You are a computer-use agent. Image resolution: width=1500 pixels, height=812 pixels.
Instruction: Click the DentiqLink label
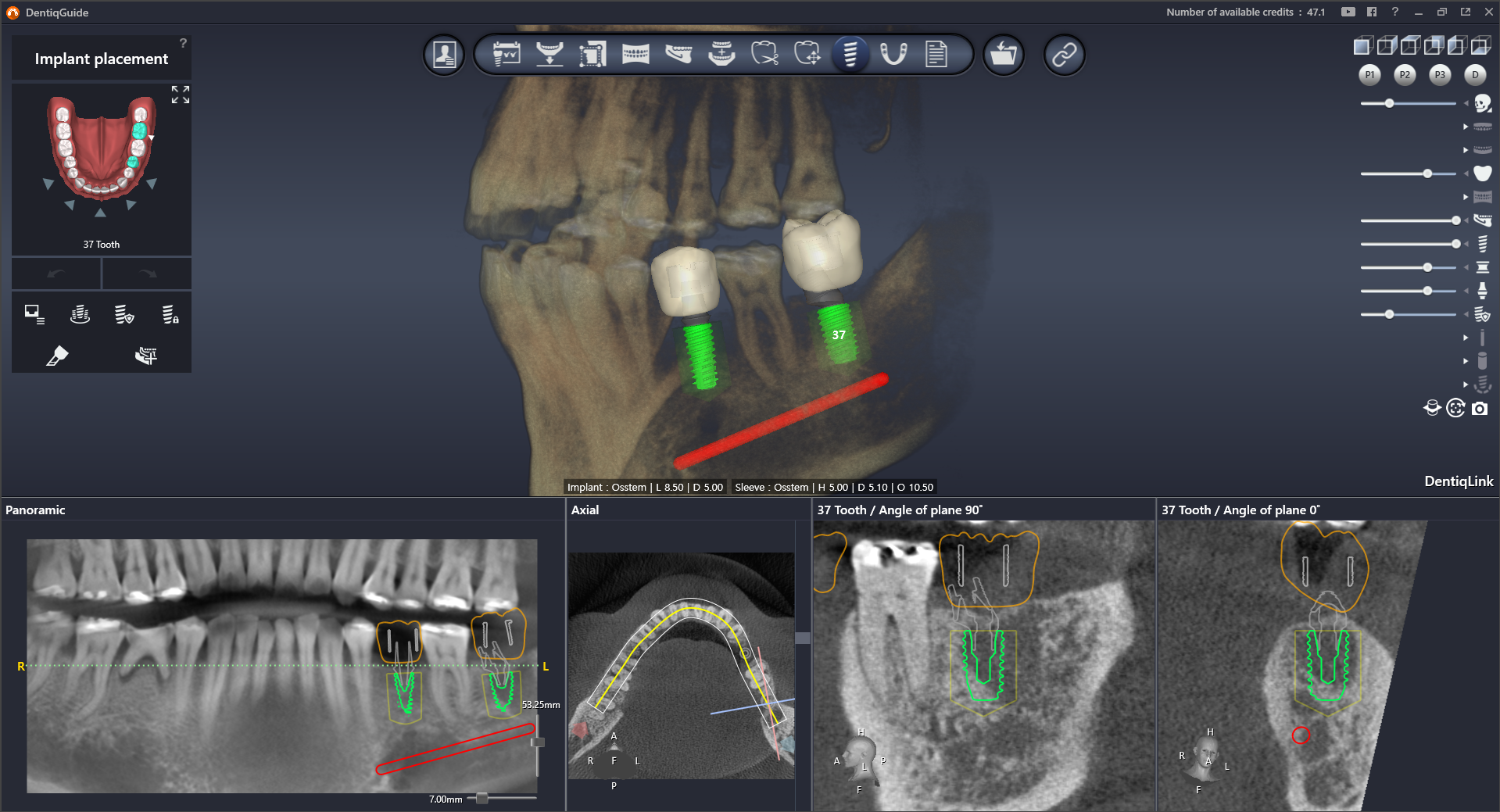(1459, 481)
